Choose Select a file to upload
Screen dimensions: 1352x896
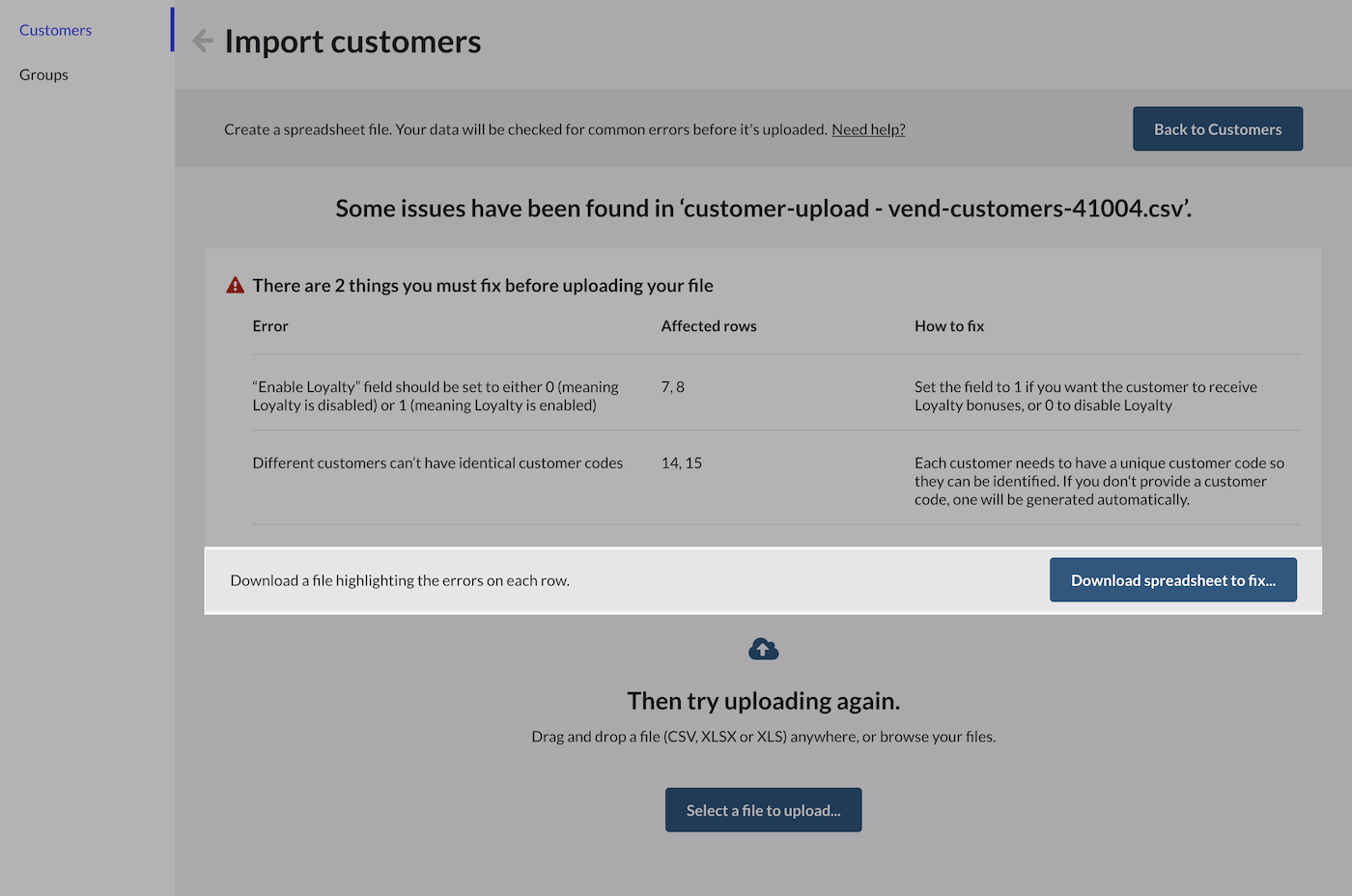pos(763,810)
